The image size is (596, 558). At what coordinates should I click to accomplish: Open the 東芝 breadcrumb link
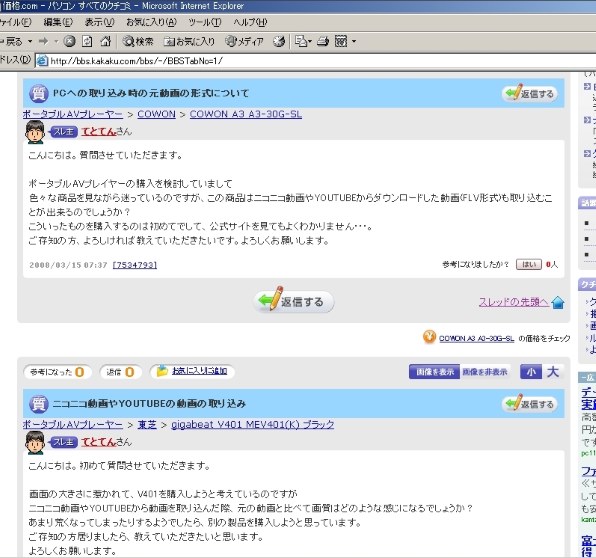pyautogui.click(x=147, y=424)
